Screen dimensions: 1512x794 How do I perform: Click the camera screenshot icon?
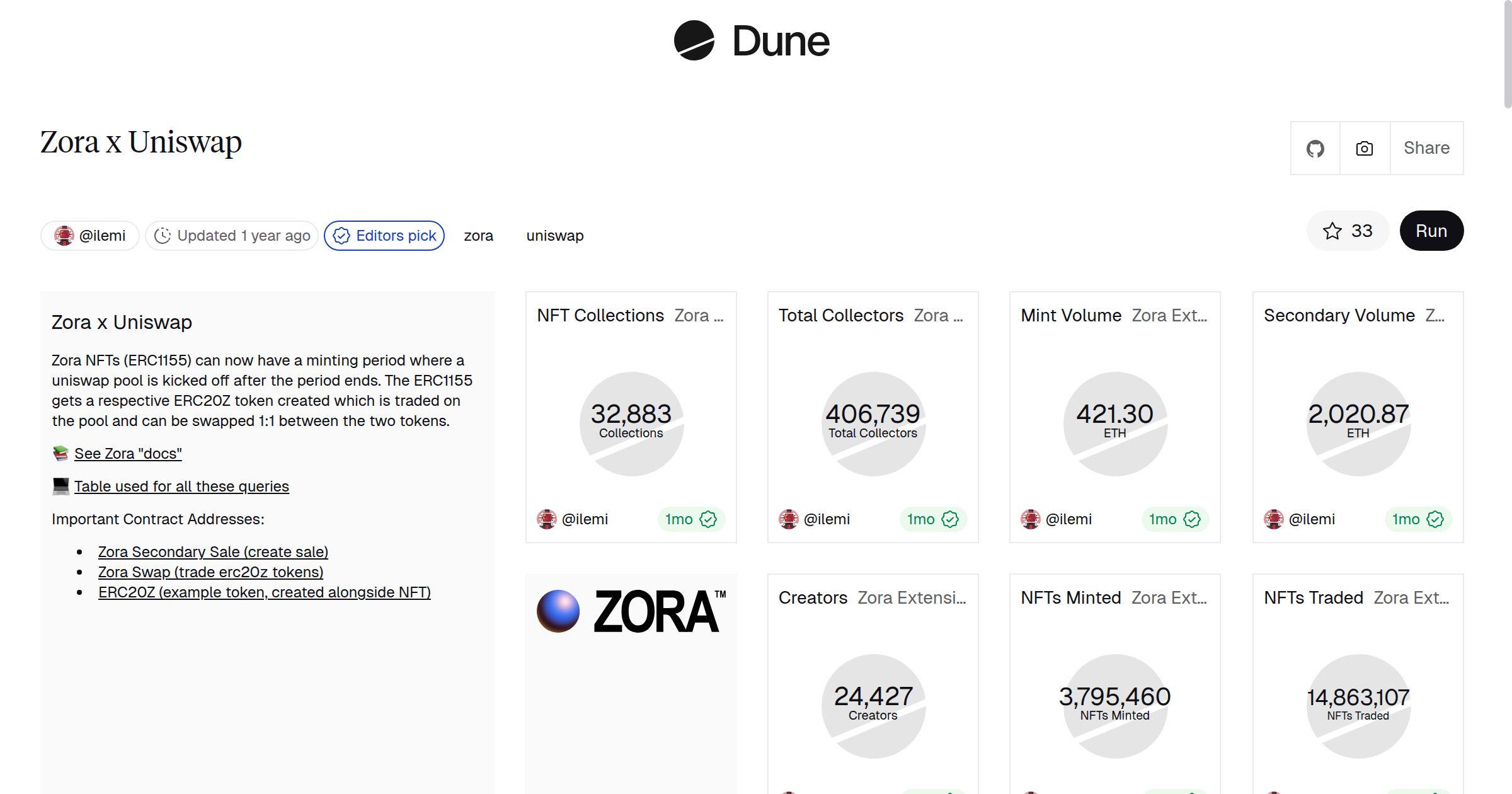[x=1364, y=149]
